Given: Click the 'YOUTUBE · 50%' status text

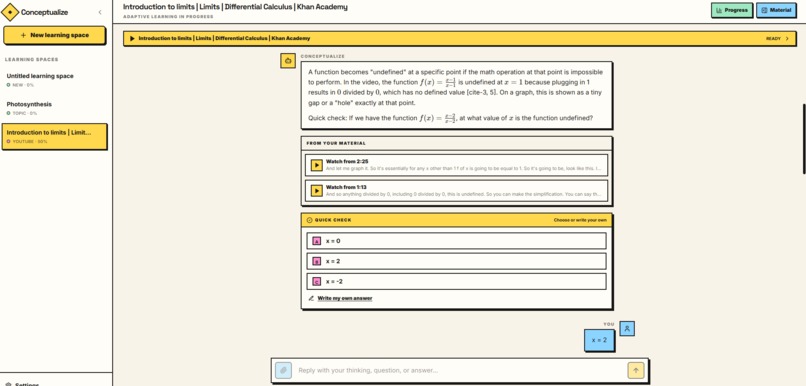Looking at the screenshot, I should coord(30,141).
